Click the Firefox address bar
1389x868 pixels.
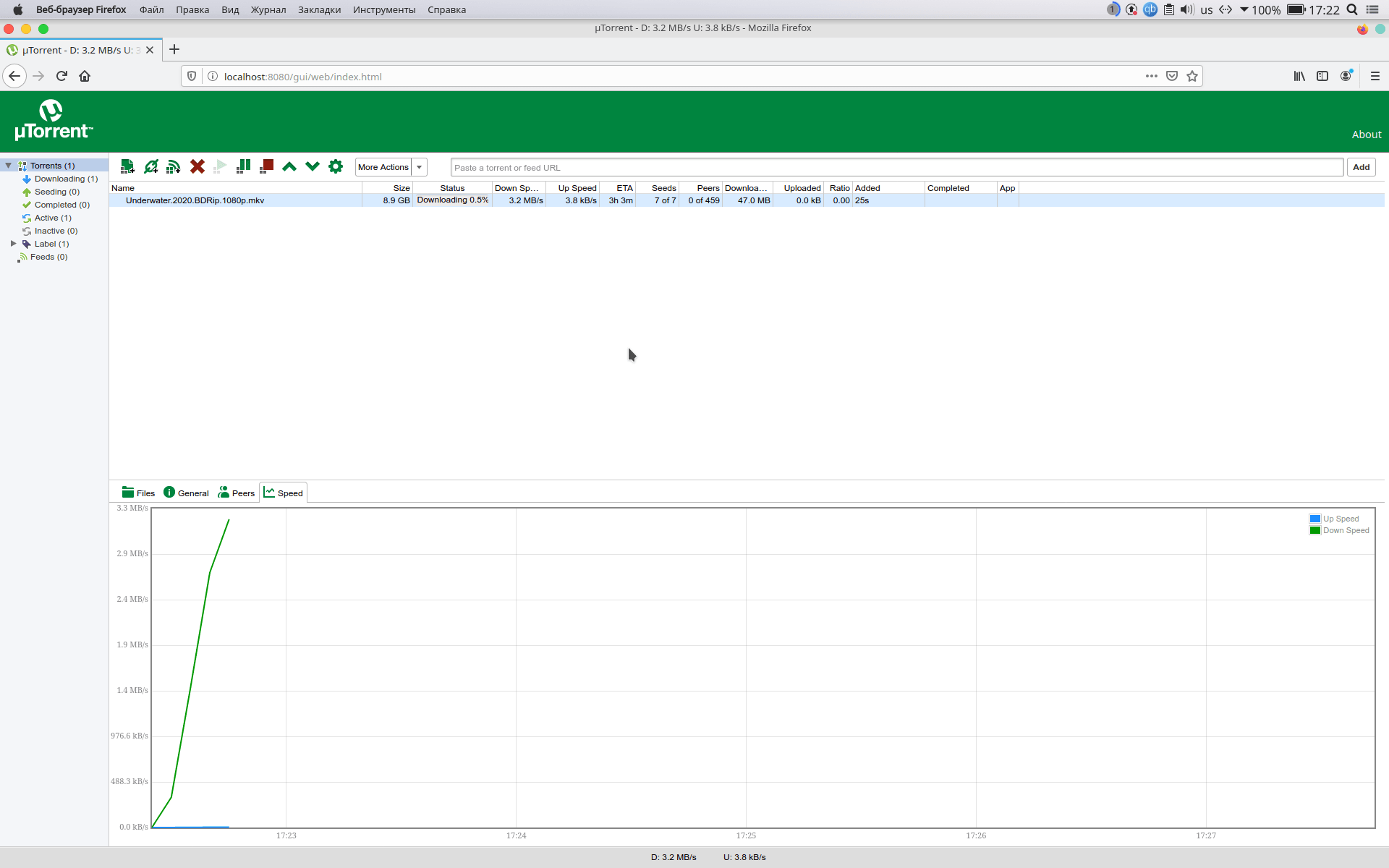pyautogui.click(x=680, y=76)
